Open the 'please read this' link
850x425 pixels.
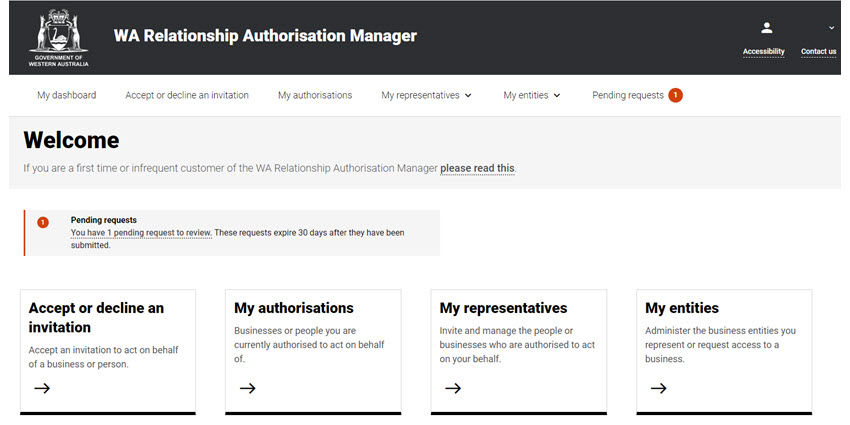477,168
